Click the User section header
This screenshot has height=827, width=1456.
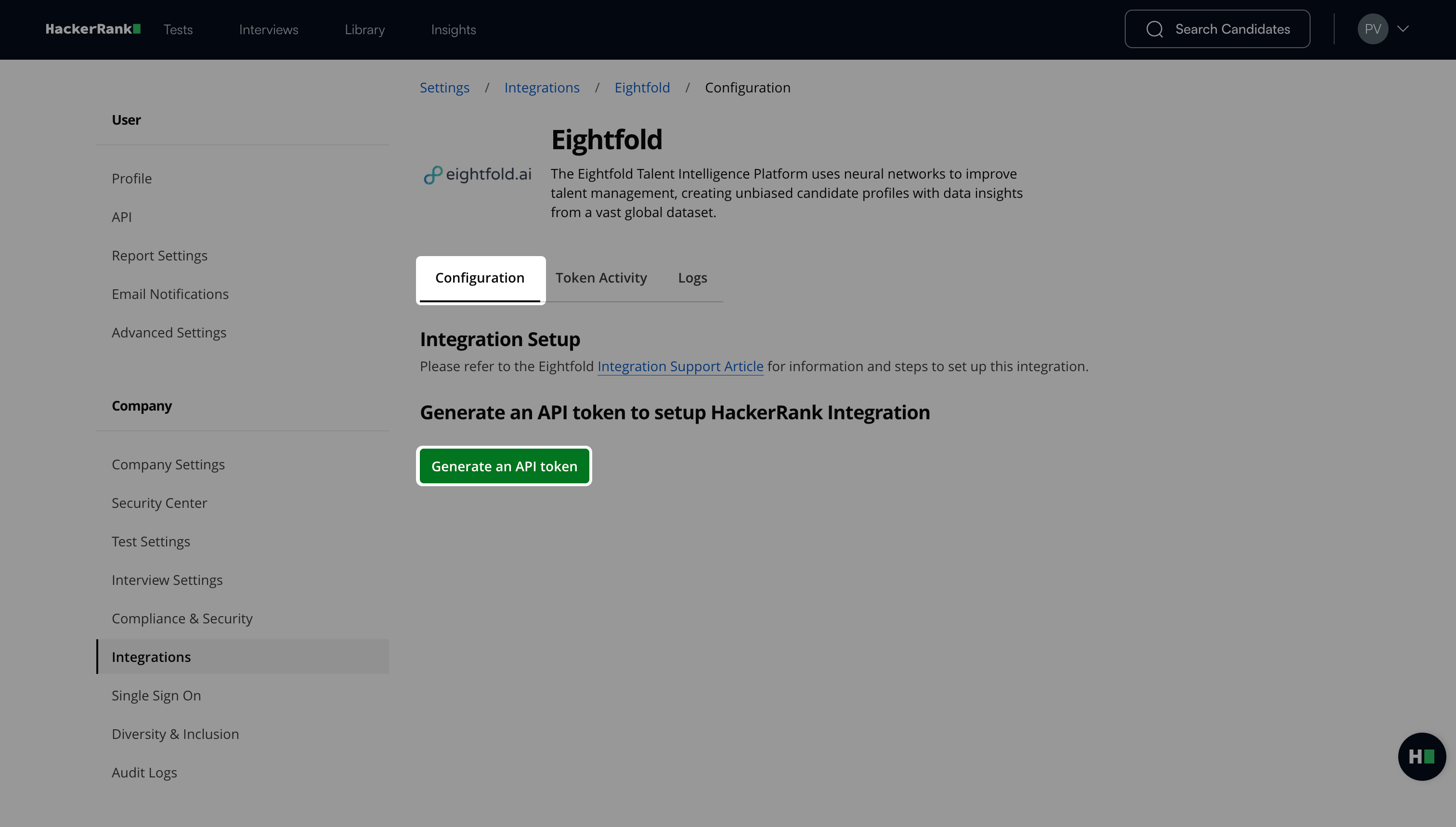coord(126,120)
